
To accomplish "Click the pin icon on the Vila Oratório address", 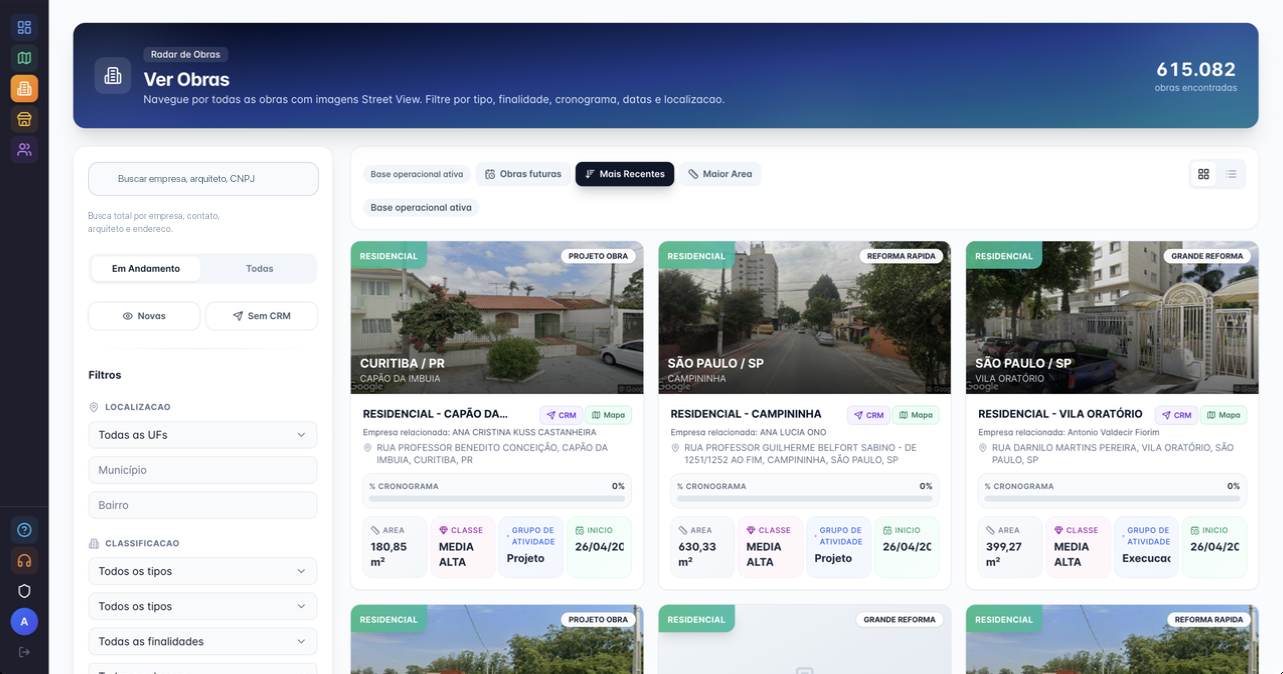I will tap(983, 448).
